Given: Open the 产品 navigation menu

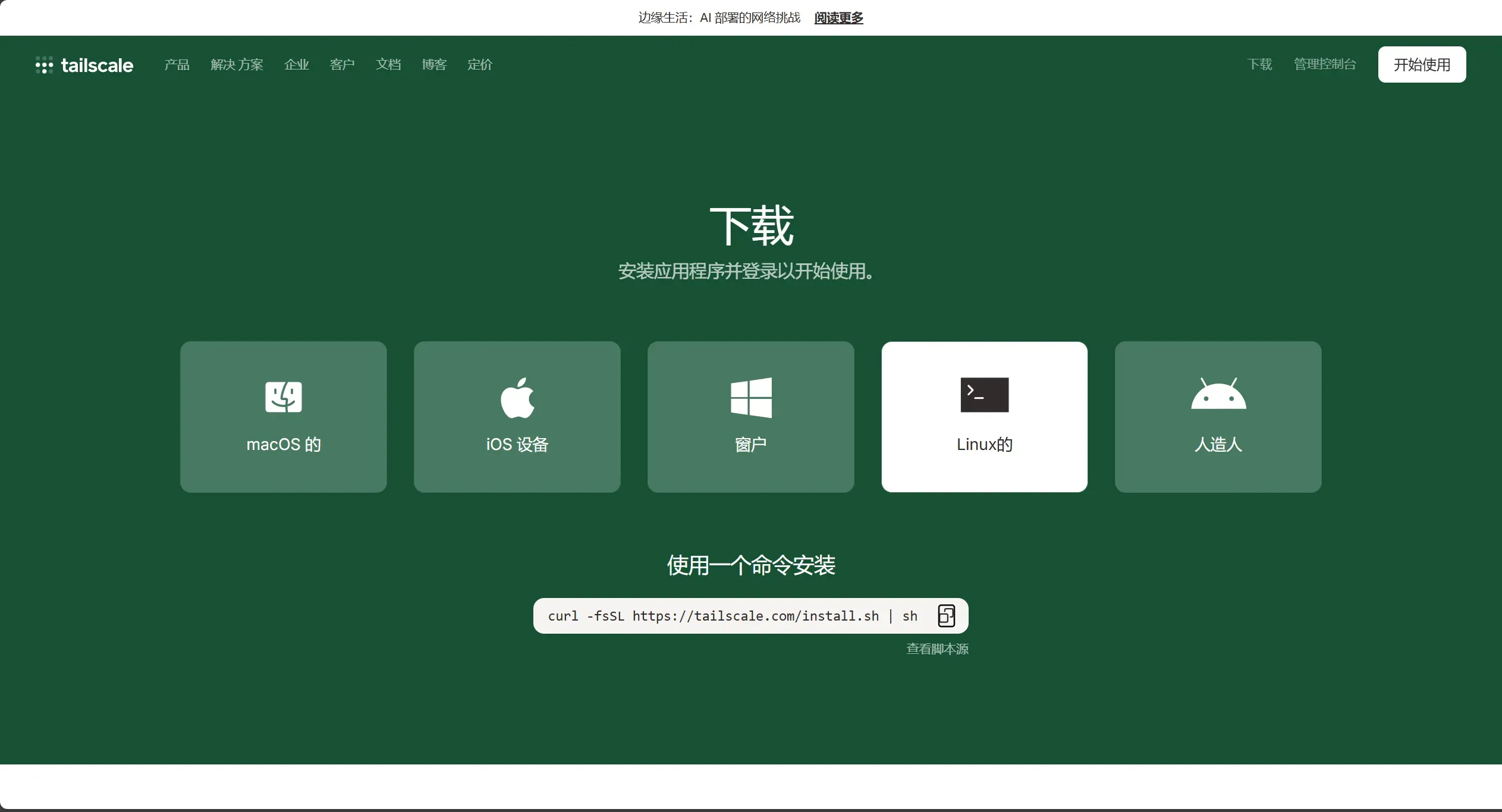Looking at the screenshot, I should coord(177,64).
